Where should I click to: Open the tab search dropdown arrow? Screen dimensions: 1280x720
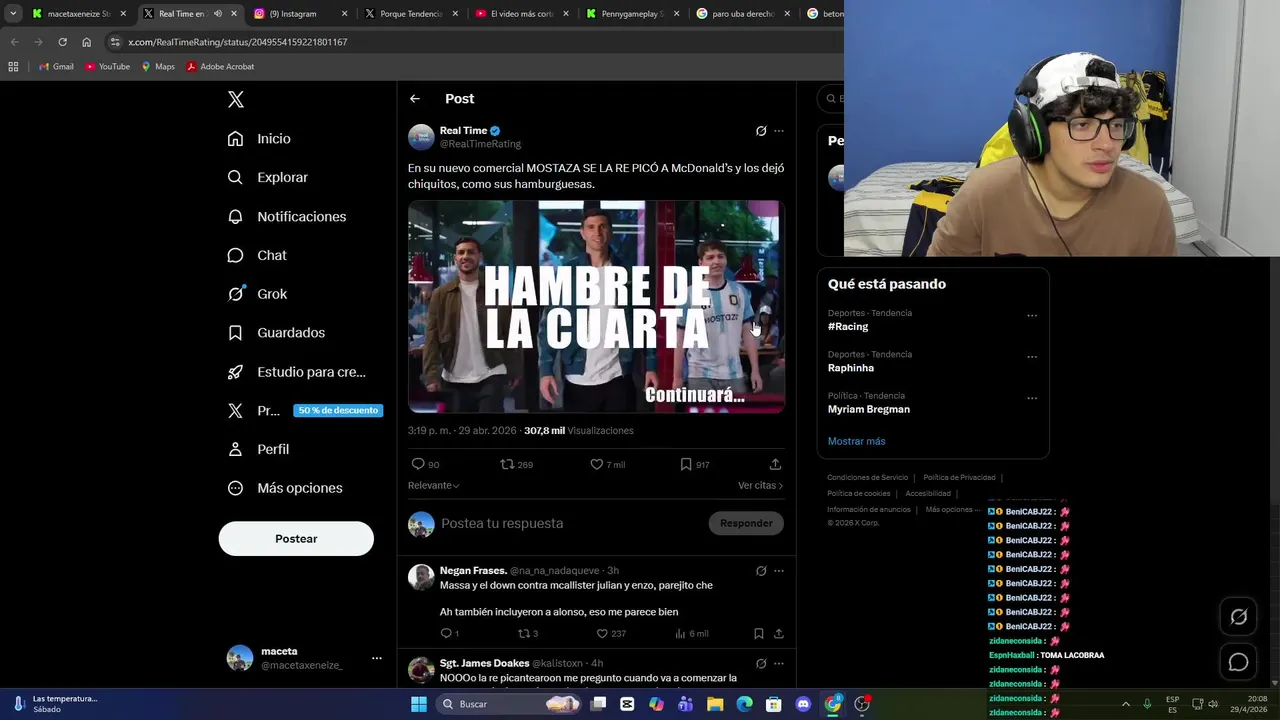13,14
